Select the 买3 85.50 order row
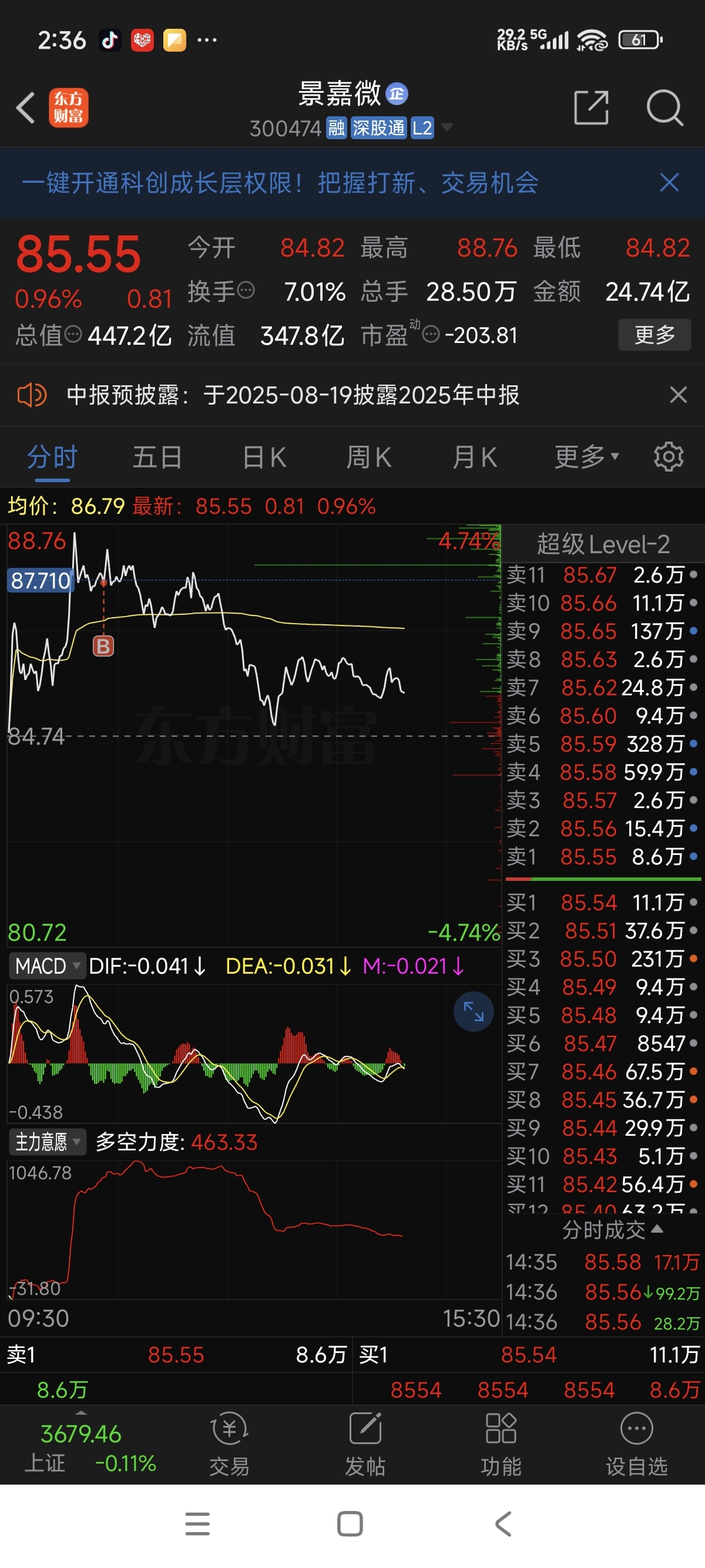The width and height of the screenshot is (705, 1568). [602, 958]
